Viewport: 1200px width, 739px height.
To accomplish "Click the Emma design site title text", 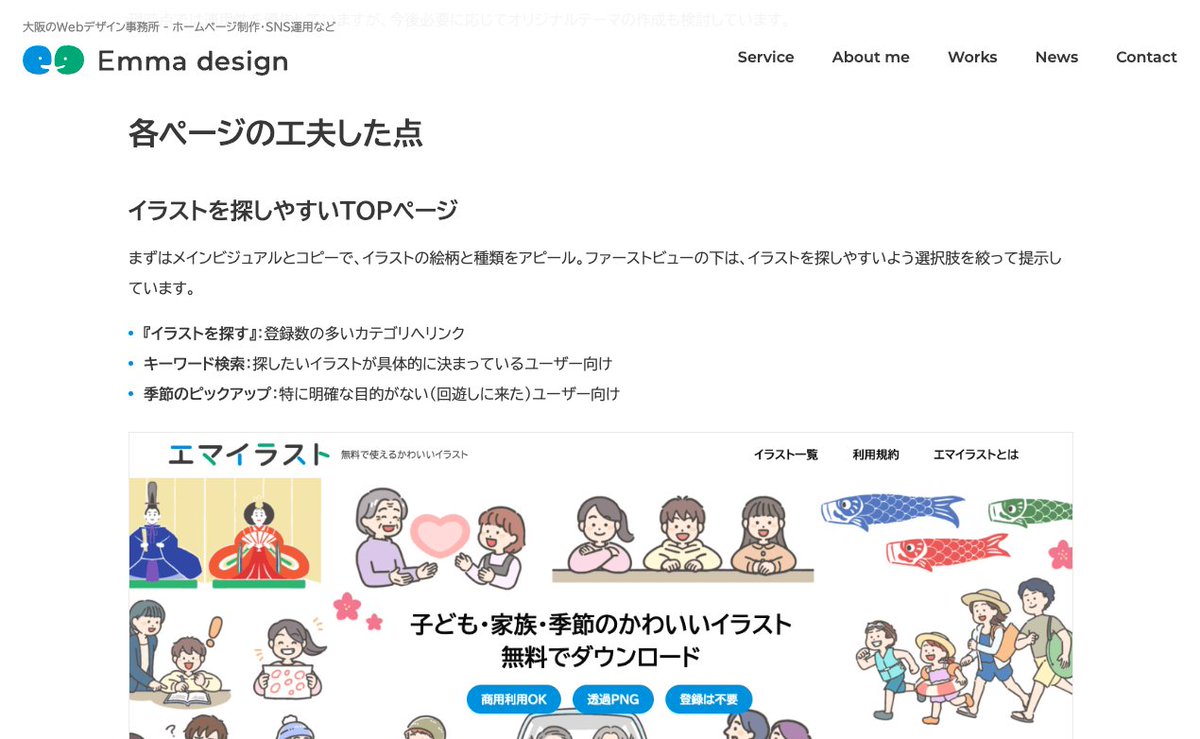I will pyautogui.click(x=193, y=62).
